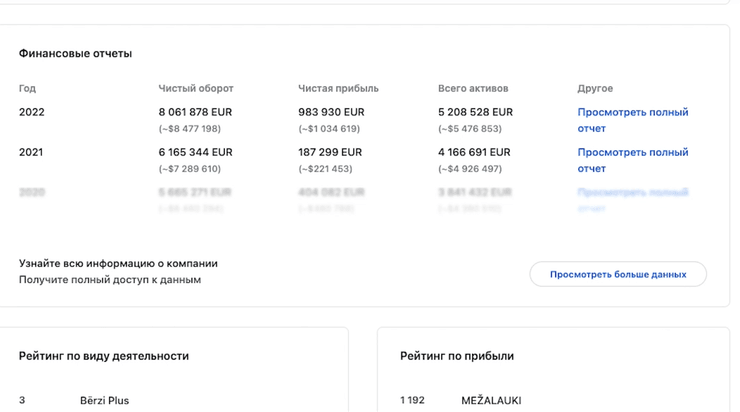The width and height of the screenshot is (740, 412).
Task: Select the 2022 net turnover value 8 061 878 EUR
Action: click(195, 112)
